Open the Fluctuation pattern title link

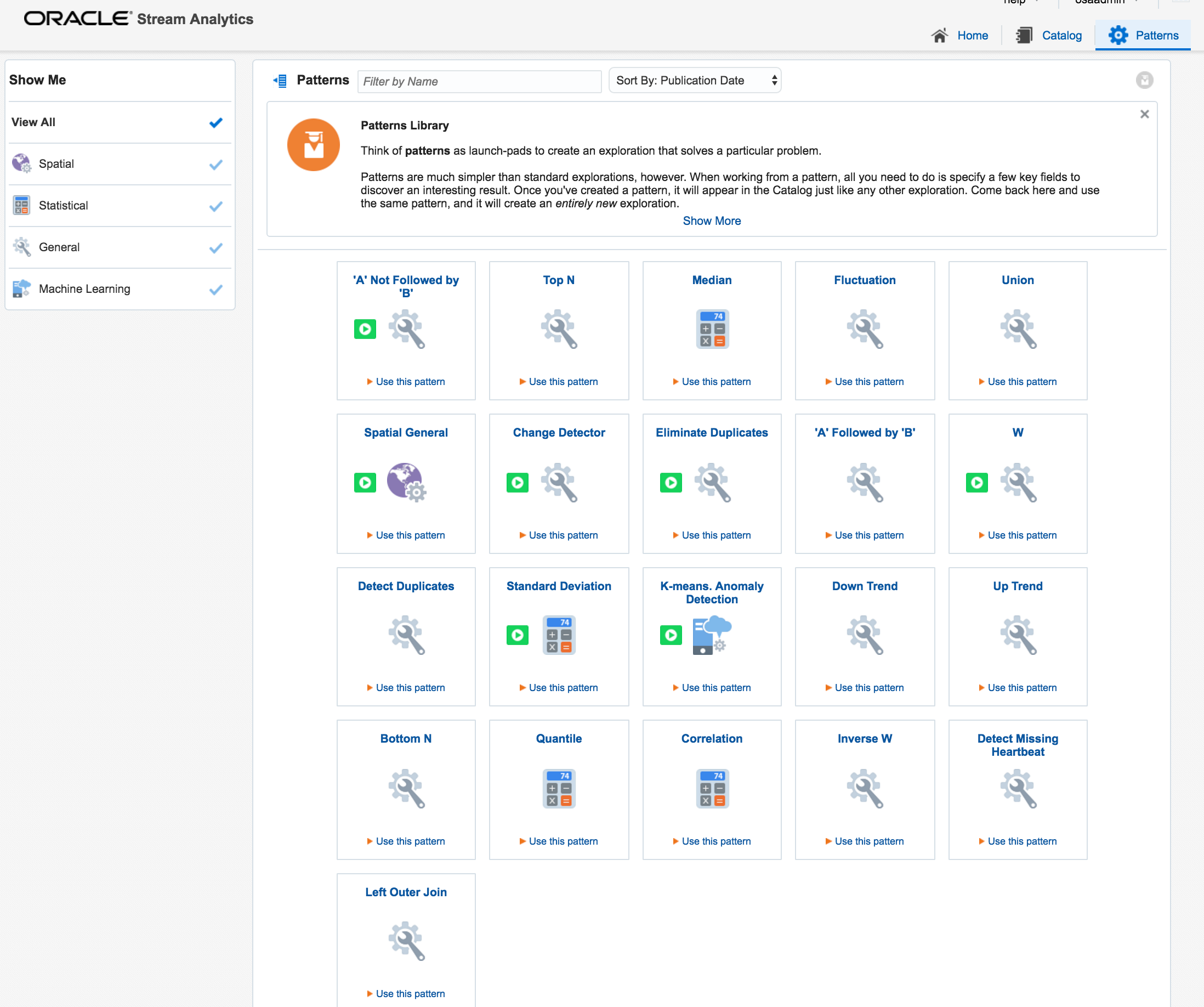tap(865, 280)
